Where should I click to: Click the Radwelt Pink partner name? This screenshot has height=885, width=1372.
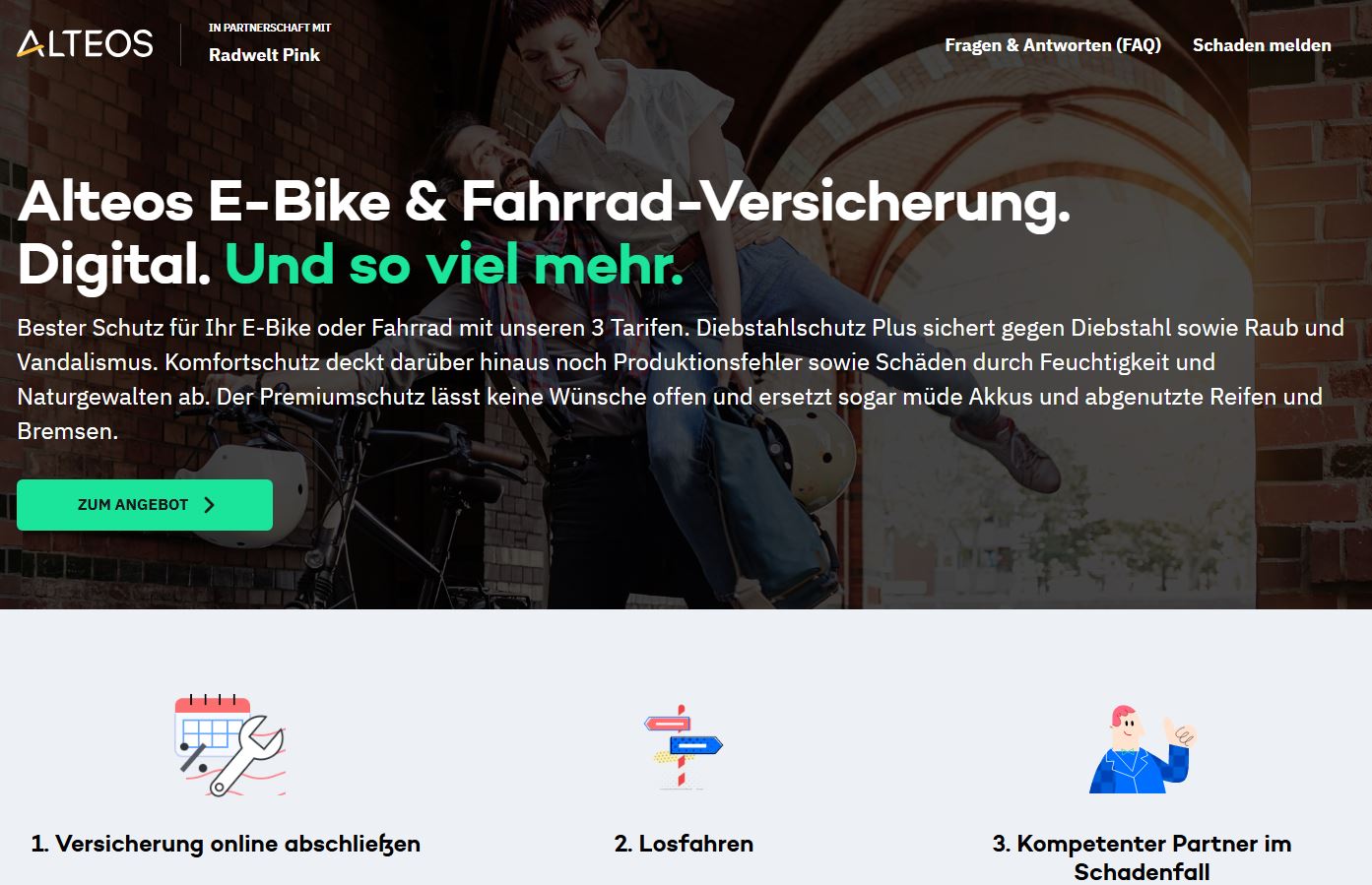[x=264, y=55]
